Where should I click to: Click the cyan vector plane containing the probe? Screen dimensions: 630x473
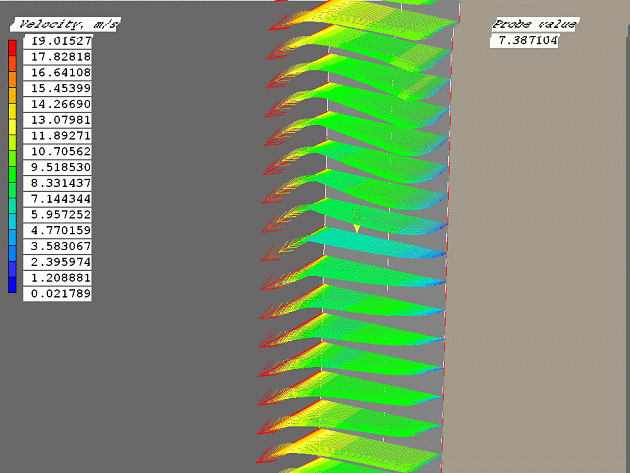click(x=390, y=243)
